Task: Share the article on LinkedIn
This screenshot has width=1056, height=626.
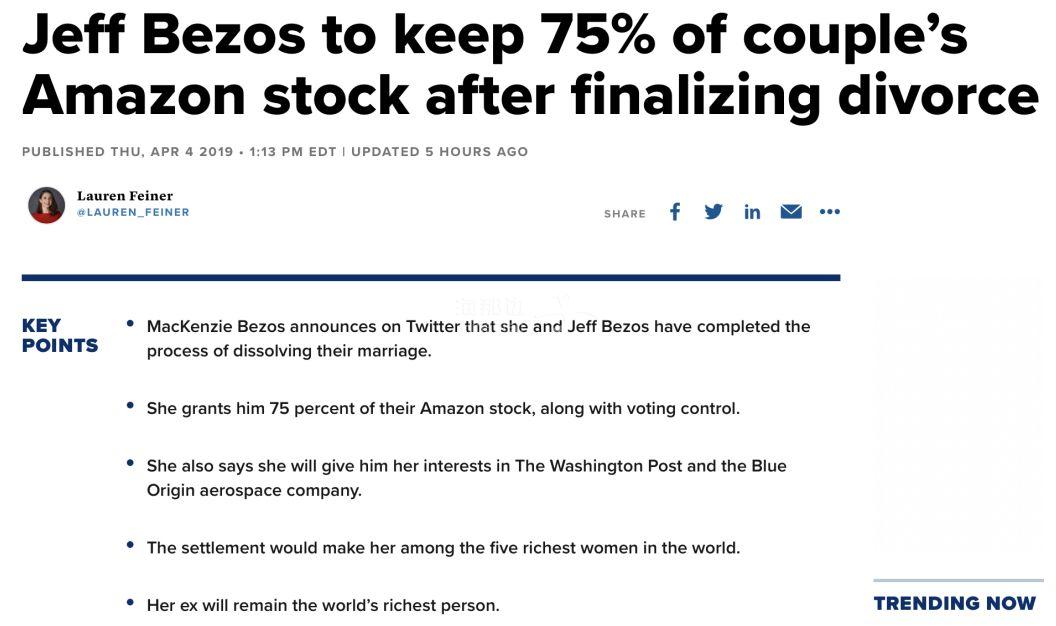Action: point(752,212)
